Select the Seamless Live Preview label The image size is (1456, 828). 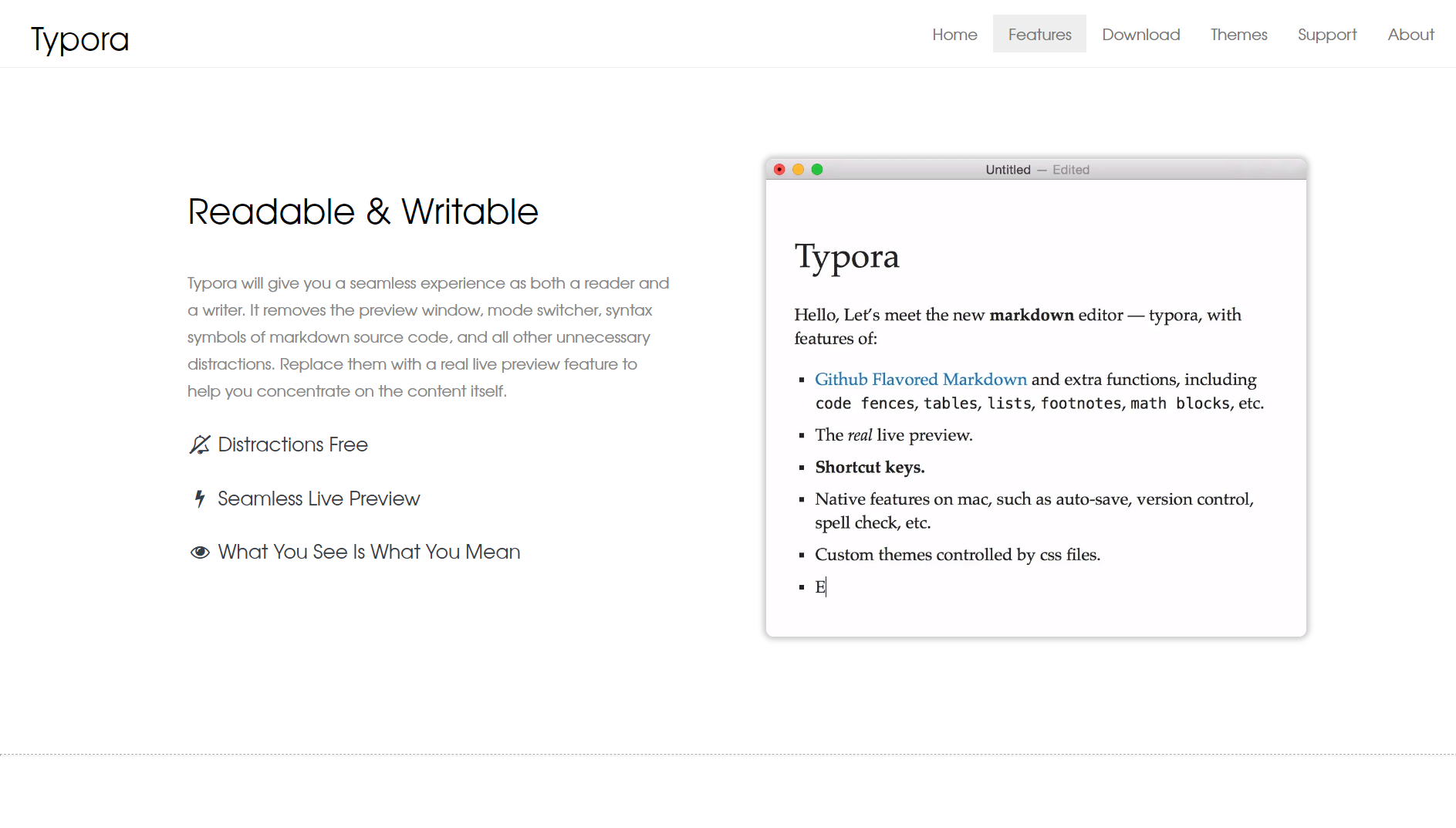click(x=318, y=498)
